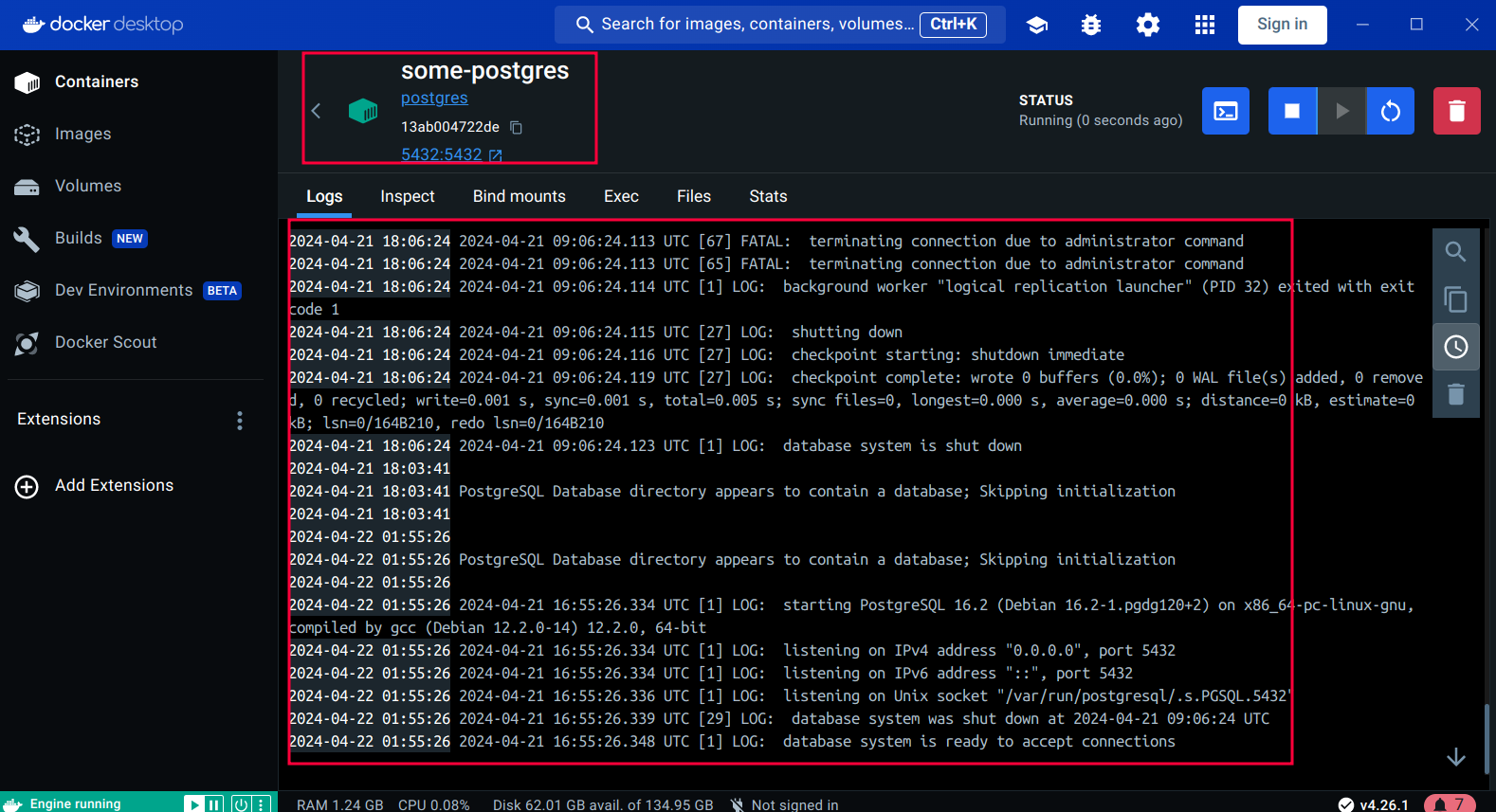The image size is (1496, 812).
Task: Click the plus icon beside Add Extensions
Action: (27, 486)
